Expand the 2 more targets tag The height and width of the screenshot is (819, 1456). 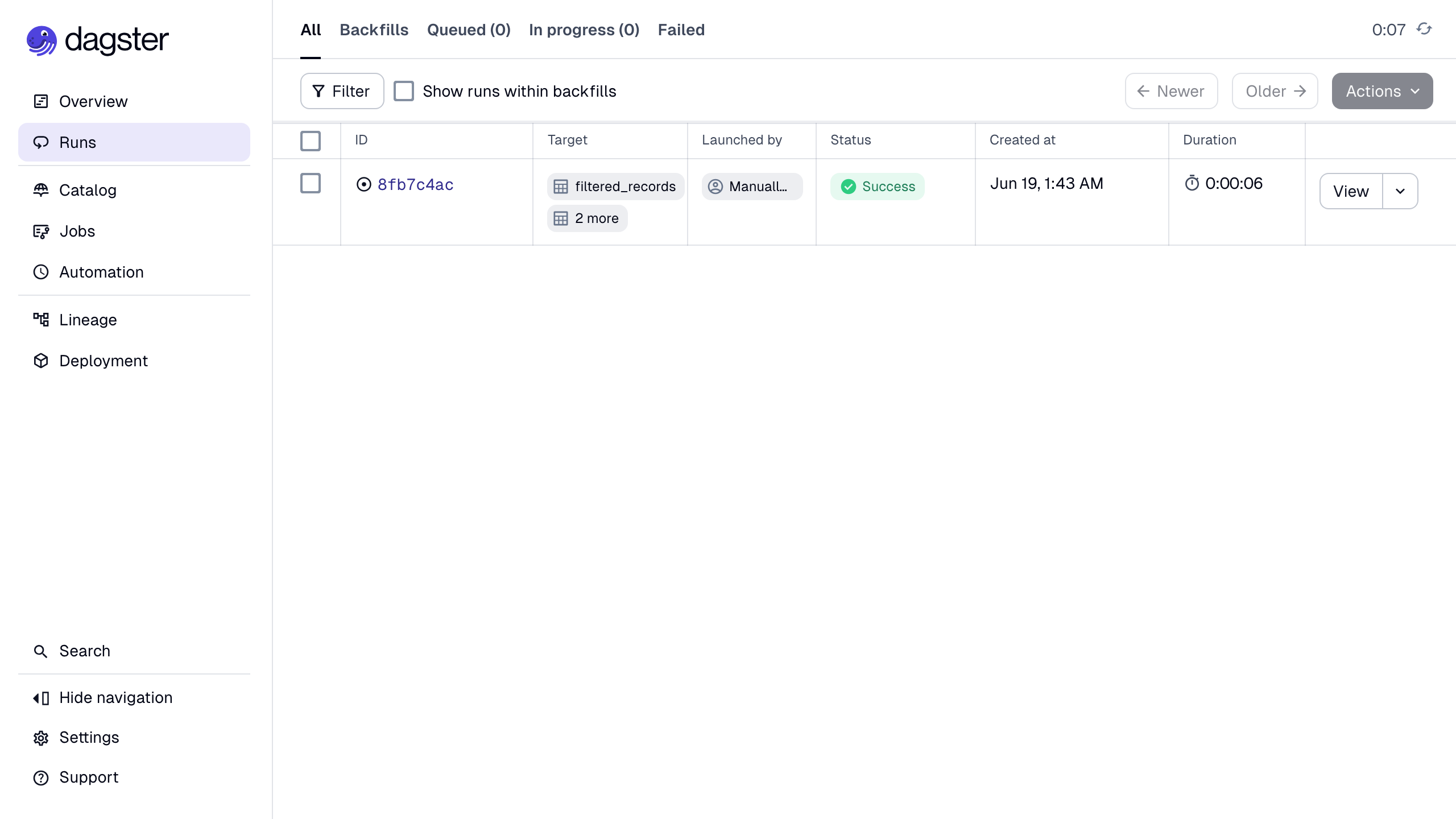tap(587, 218)
